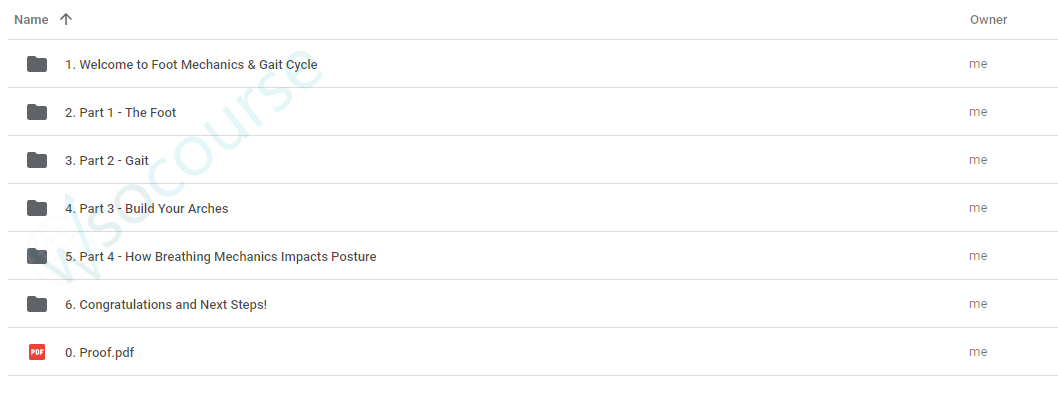
Task: Toggle sort direction with the up arrow
Action: pyautogui.click(x=65, y=20)
